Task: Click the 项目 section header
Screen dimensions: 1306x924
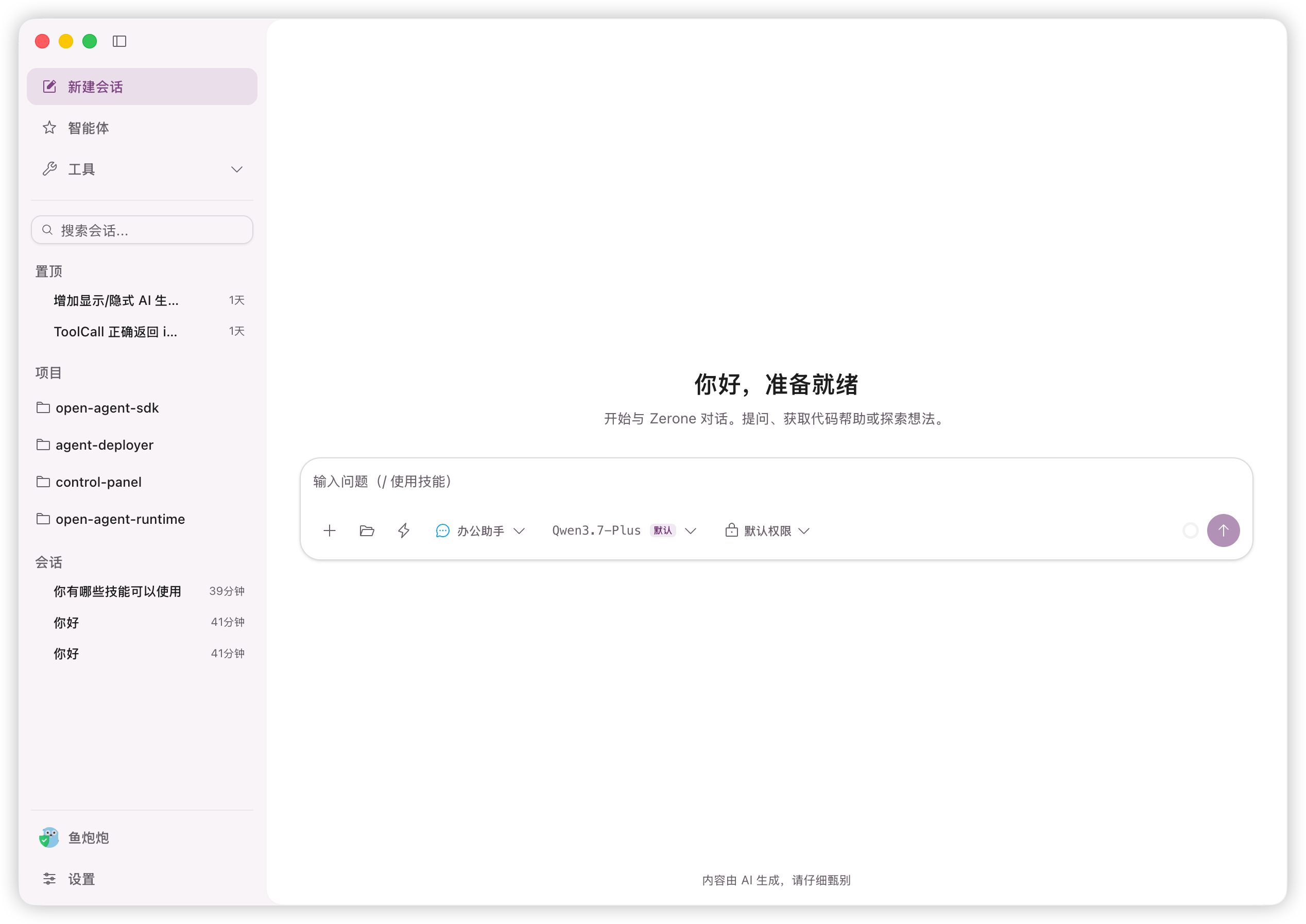Action: 48,373
